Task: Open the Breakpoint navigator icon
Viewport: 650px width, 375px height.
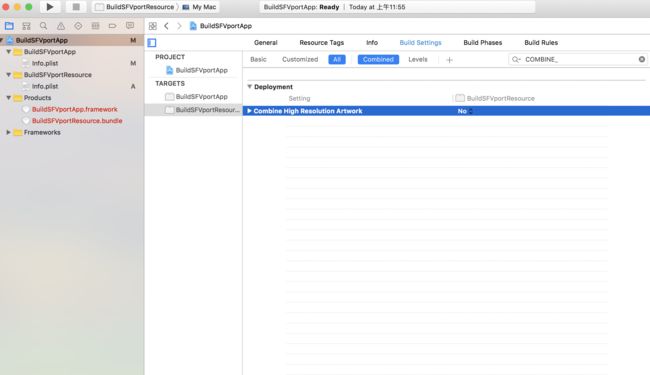Action: 112,26
